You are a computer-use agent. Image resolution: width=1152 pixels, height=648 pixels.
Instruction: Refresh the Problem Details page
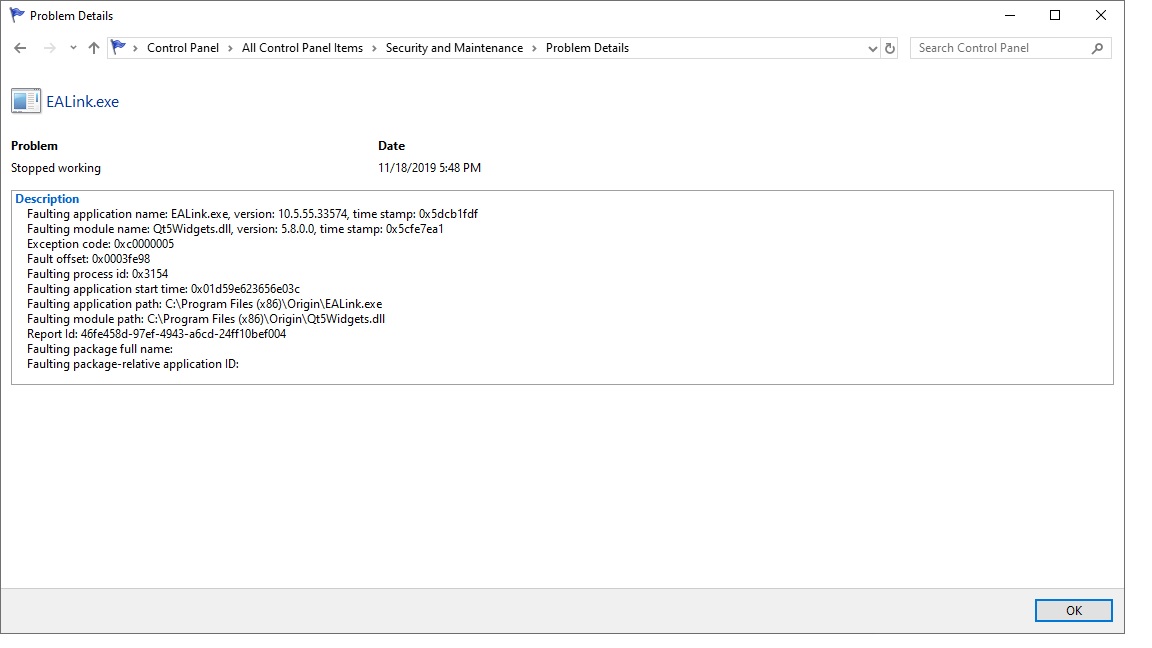(890, 48)
